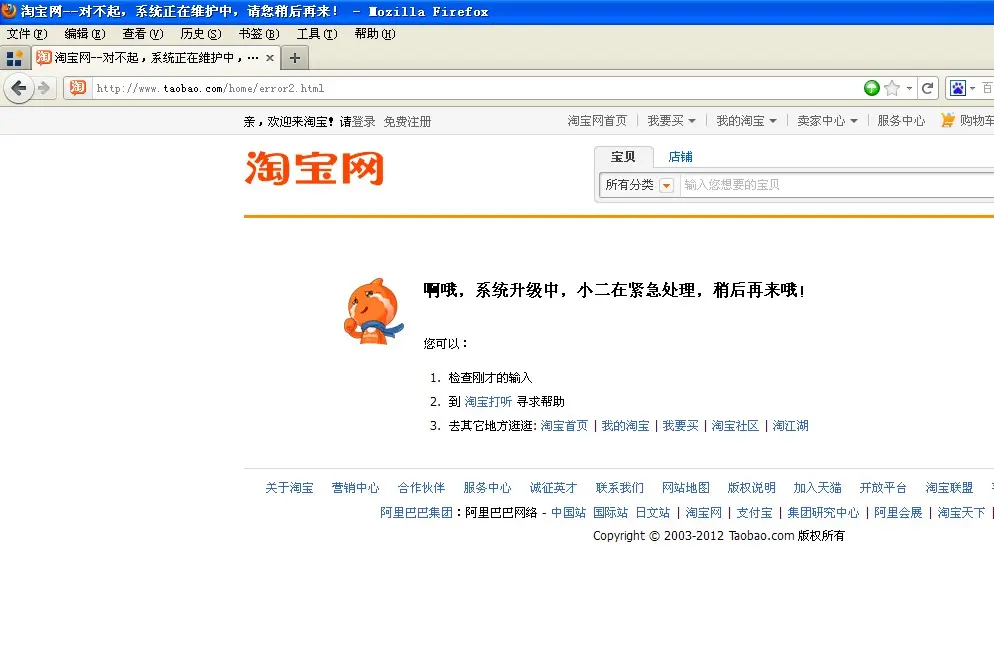The width and height of the screenshot is (994, 654).
Task: Select the Taobao error page browser tab
Action: point(156,58)
